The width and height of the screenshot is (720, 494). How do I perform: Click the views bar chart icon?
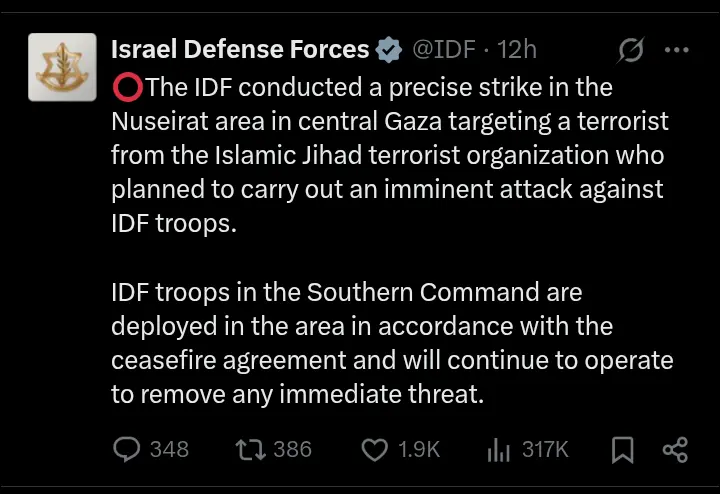(498, 450)
